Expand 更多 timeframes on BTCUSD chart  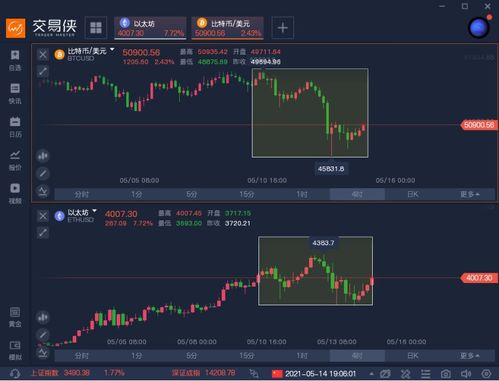tap(469, 194)
